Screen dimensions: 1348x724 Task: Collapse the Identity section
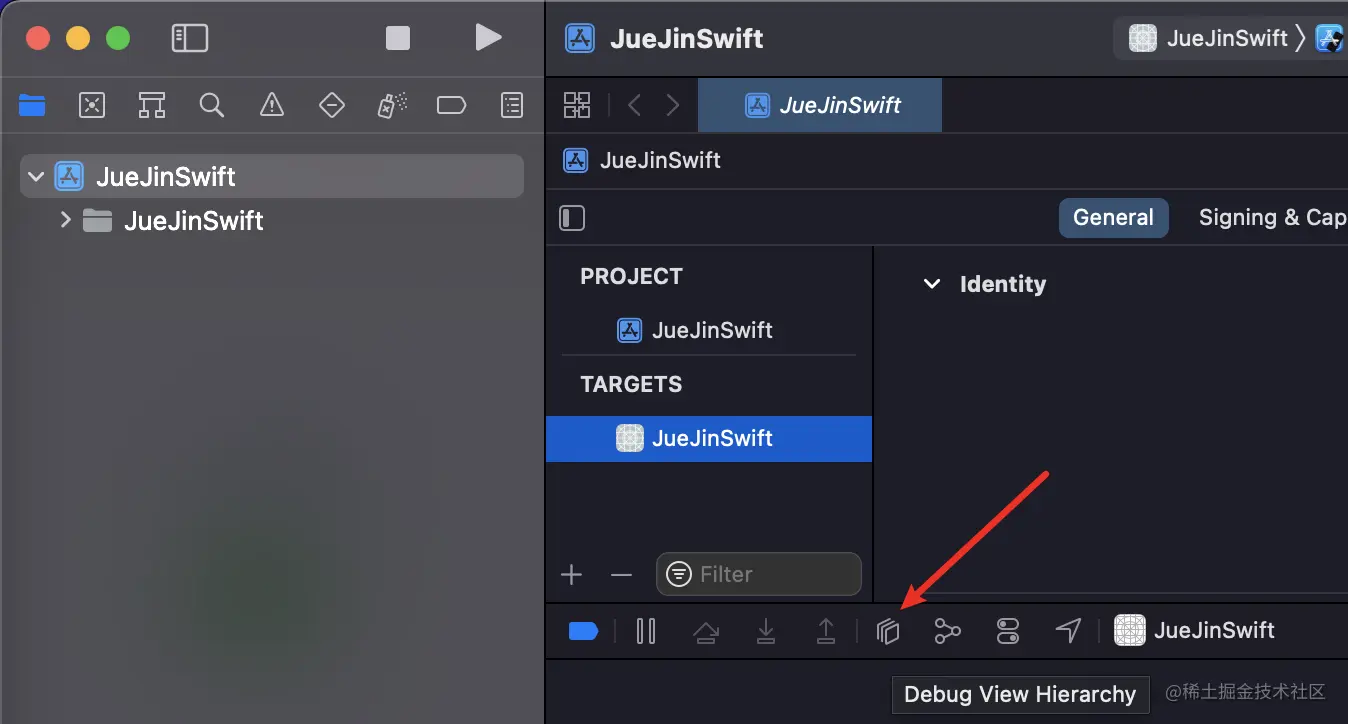click(x=931, y=284)
